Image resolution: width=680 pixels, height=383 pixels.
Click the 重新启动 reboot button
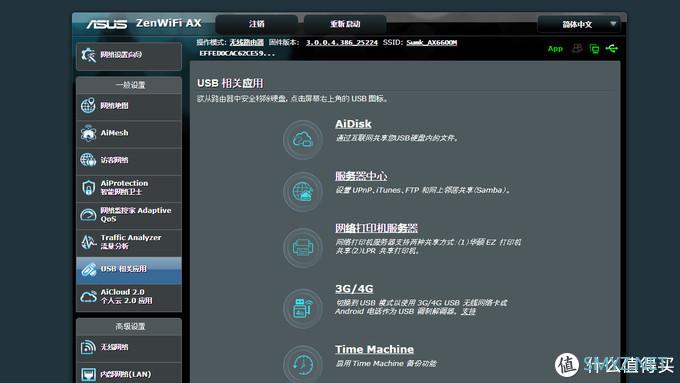coord(345,24)
